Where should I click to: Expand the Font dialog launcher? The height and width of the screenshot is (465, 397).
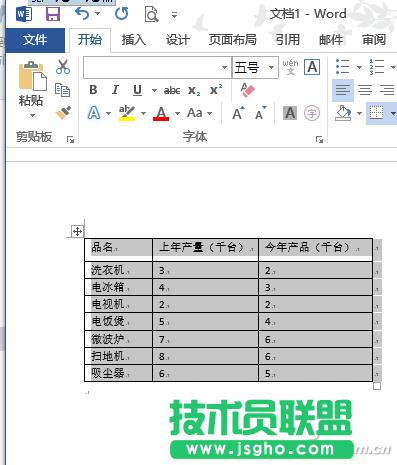(x=319, y=140)
